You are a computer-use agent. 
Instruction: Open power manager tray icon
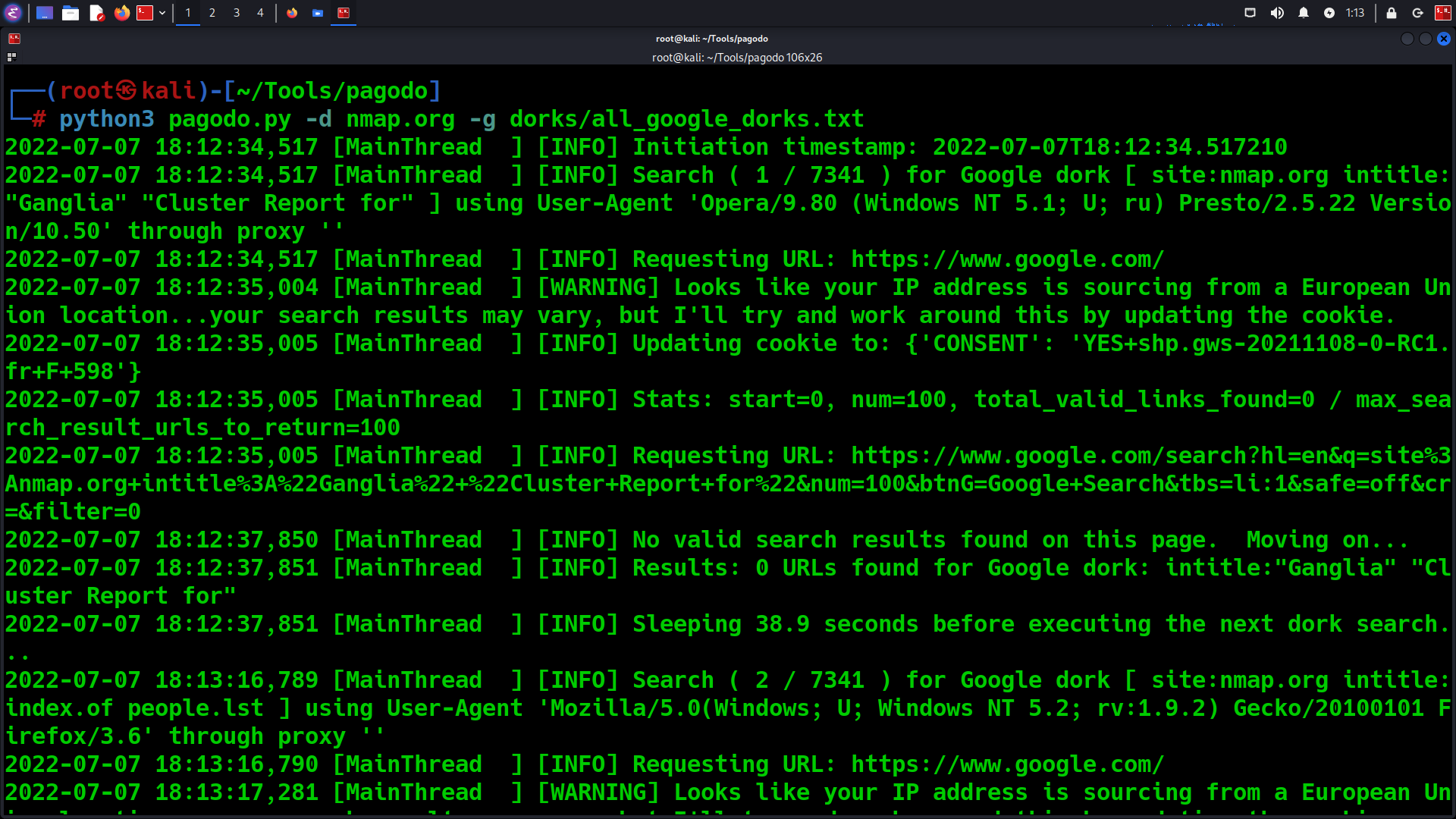(x=1329, y=13)
